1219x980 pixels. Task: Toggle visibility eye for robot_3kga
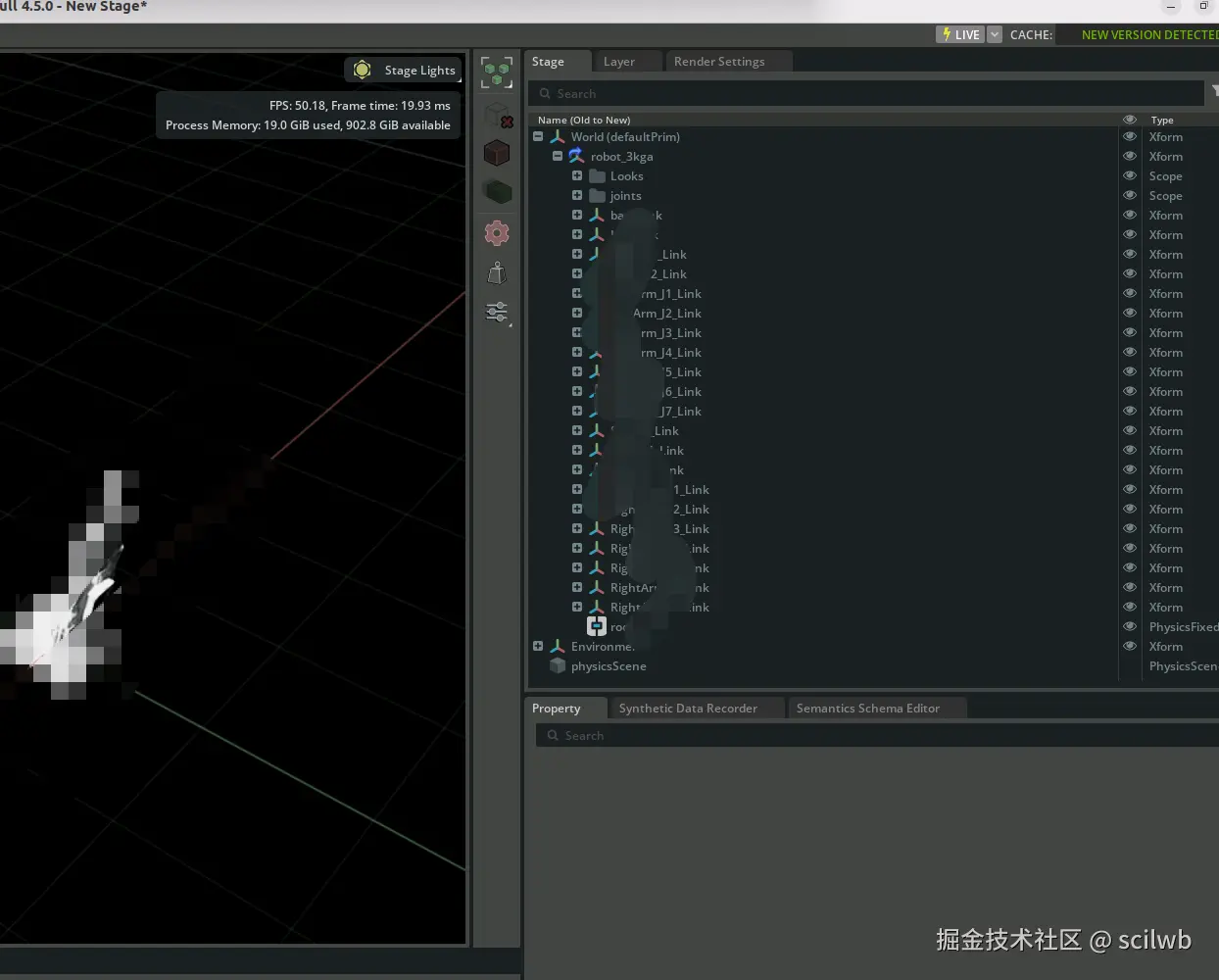click(1129, 157)
